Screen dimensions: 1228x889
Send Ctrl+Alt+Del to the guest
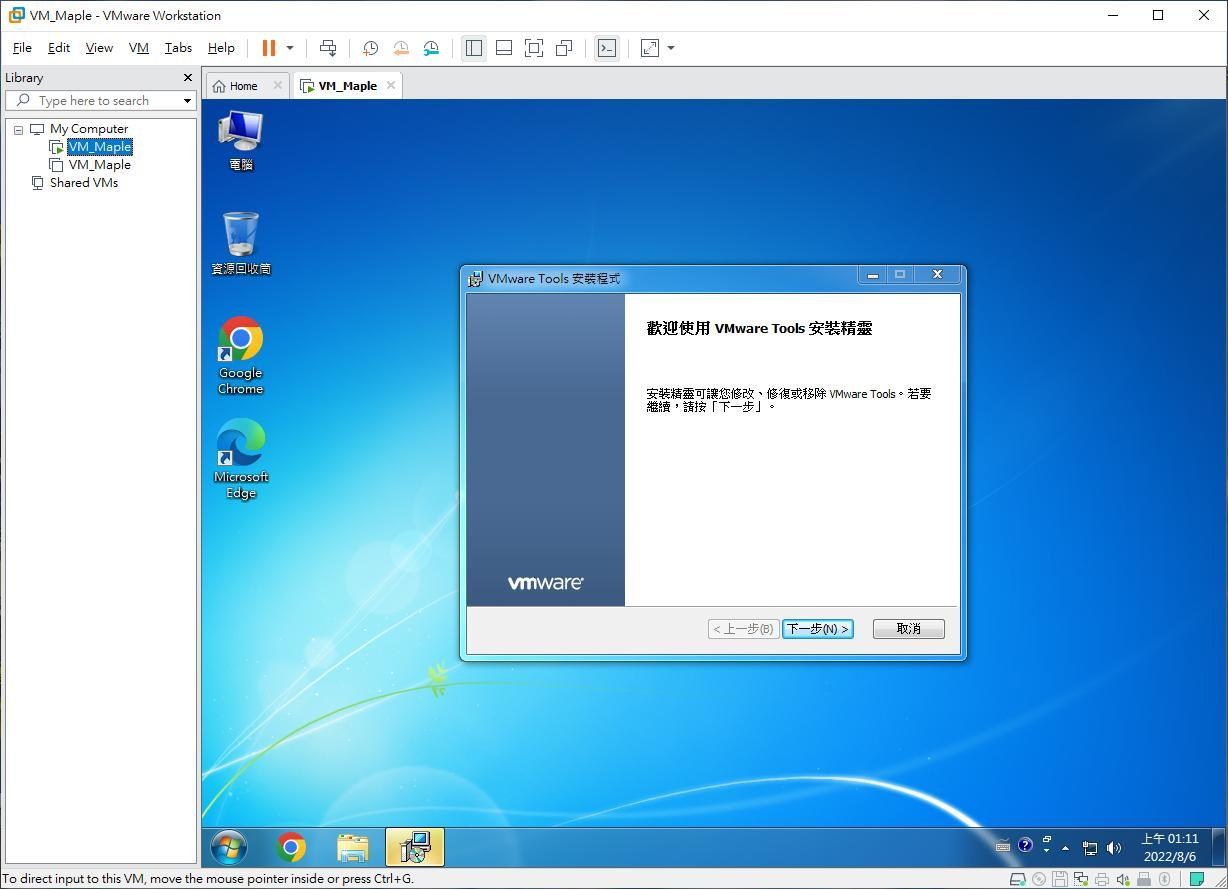point(328,48)
